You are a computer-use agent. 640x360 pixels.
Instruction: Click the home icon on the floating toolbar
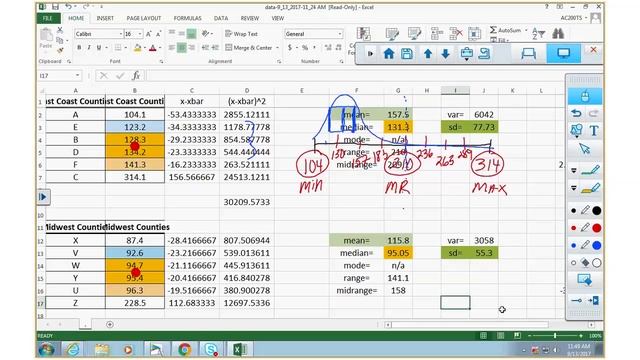click(389, 53)
